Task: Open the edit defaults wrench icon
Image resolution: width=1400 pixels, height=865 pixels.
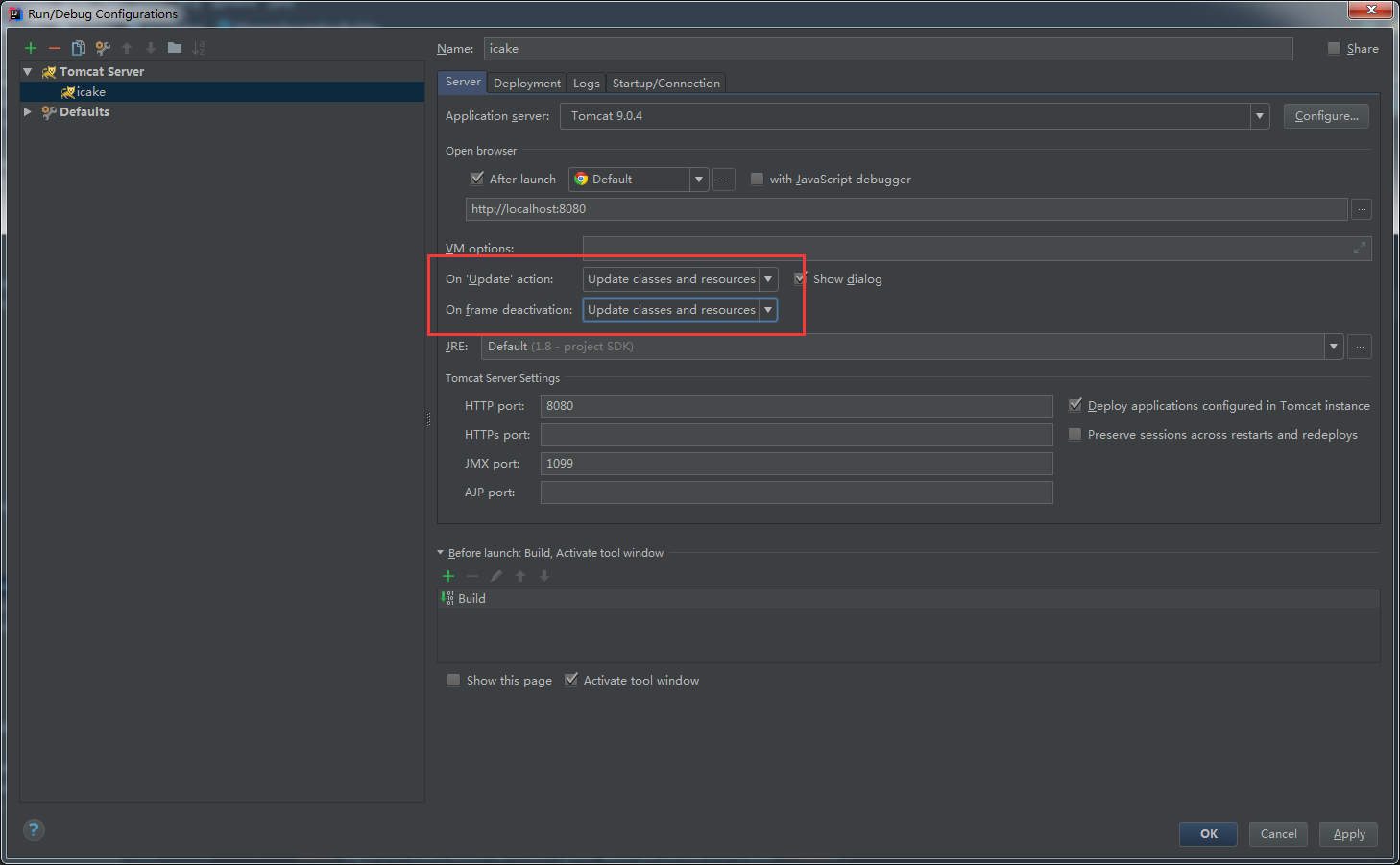Action: pyautogui.click(x=103, y=48)
